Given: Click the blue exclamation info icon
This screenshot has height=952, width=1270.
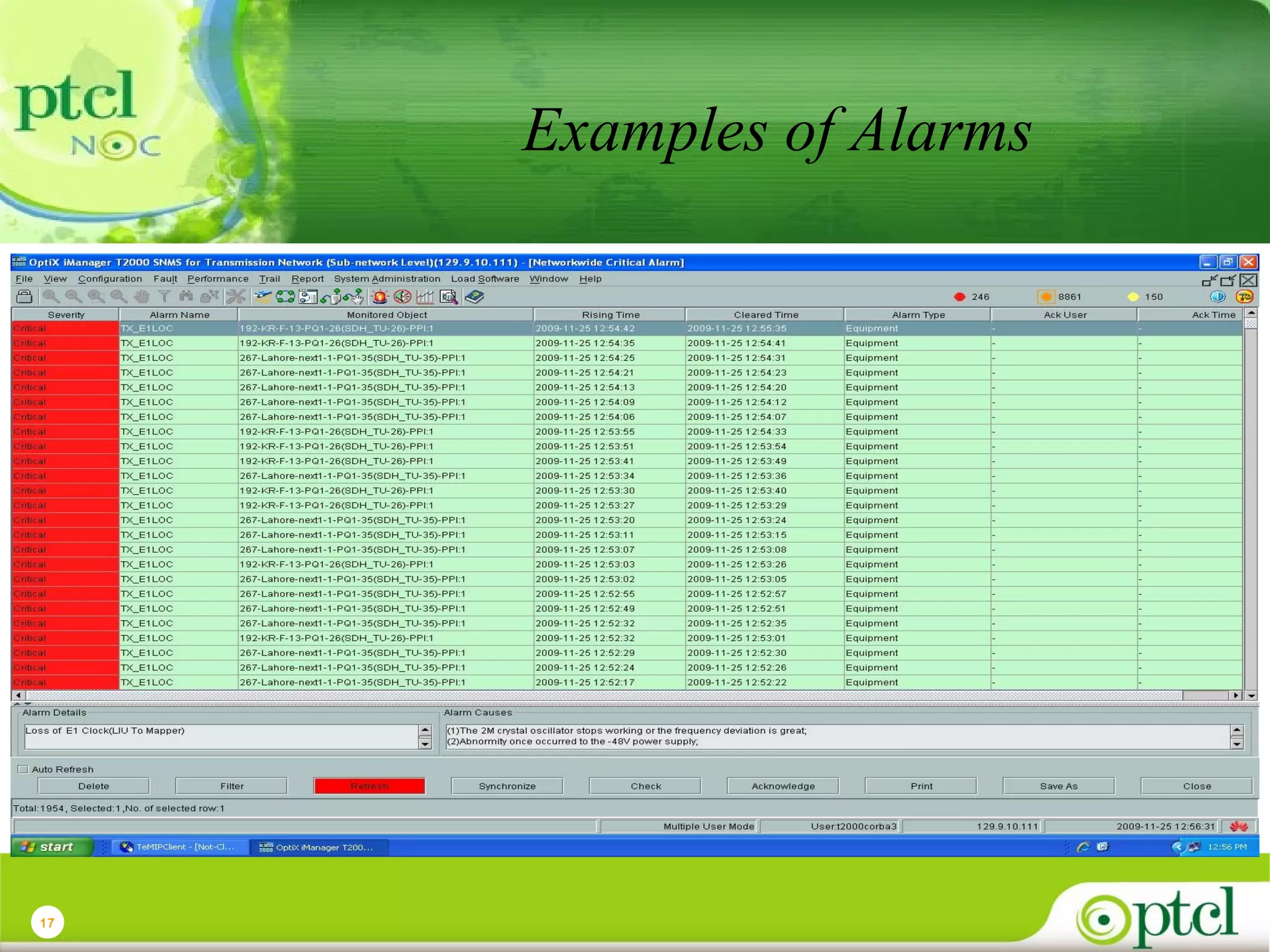Looking at the screenshot, I should pos(1218,297).
